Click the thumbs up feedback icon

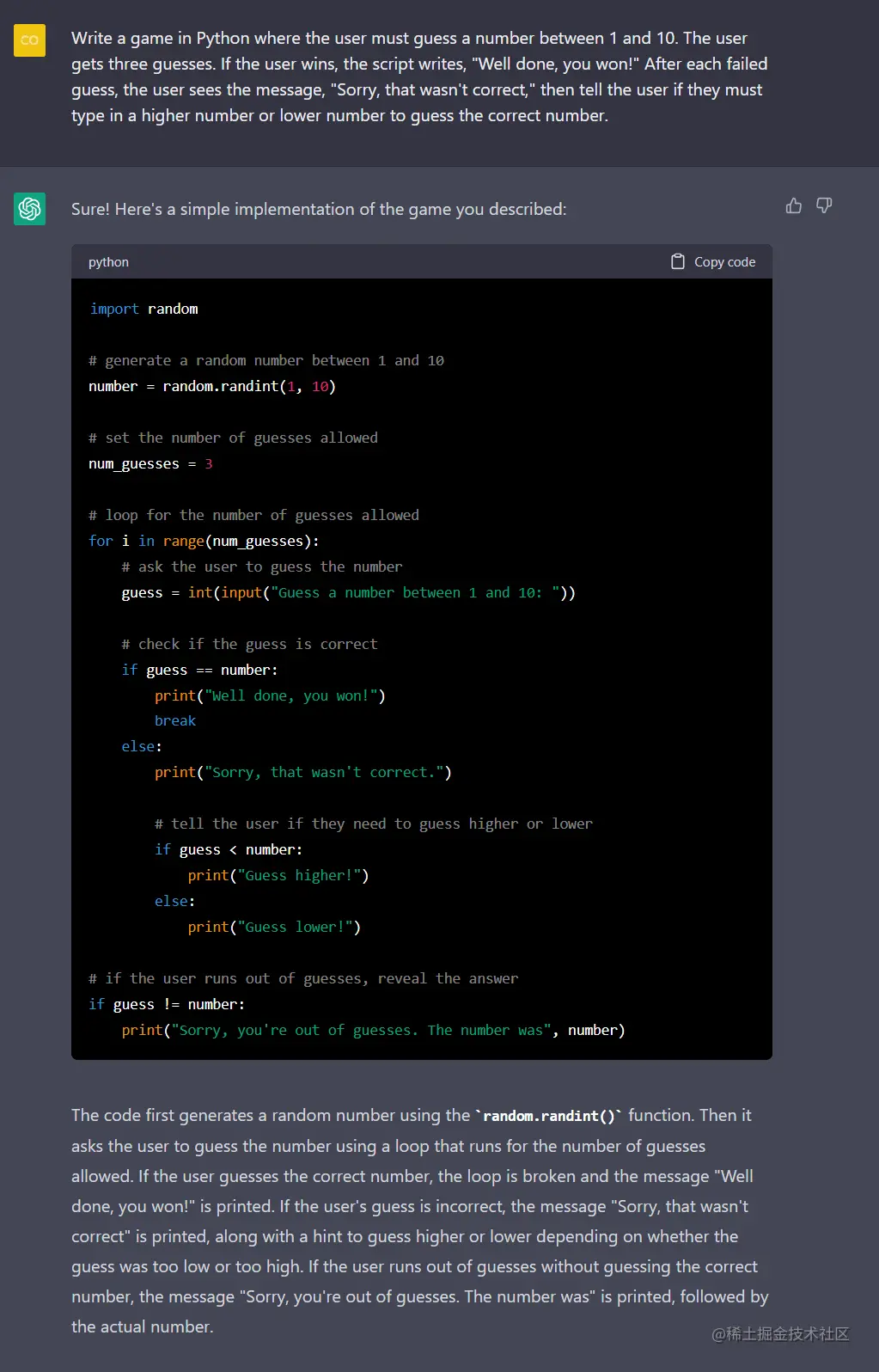point(794,205)
